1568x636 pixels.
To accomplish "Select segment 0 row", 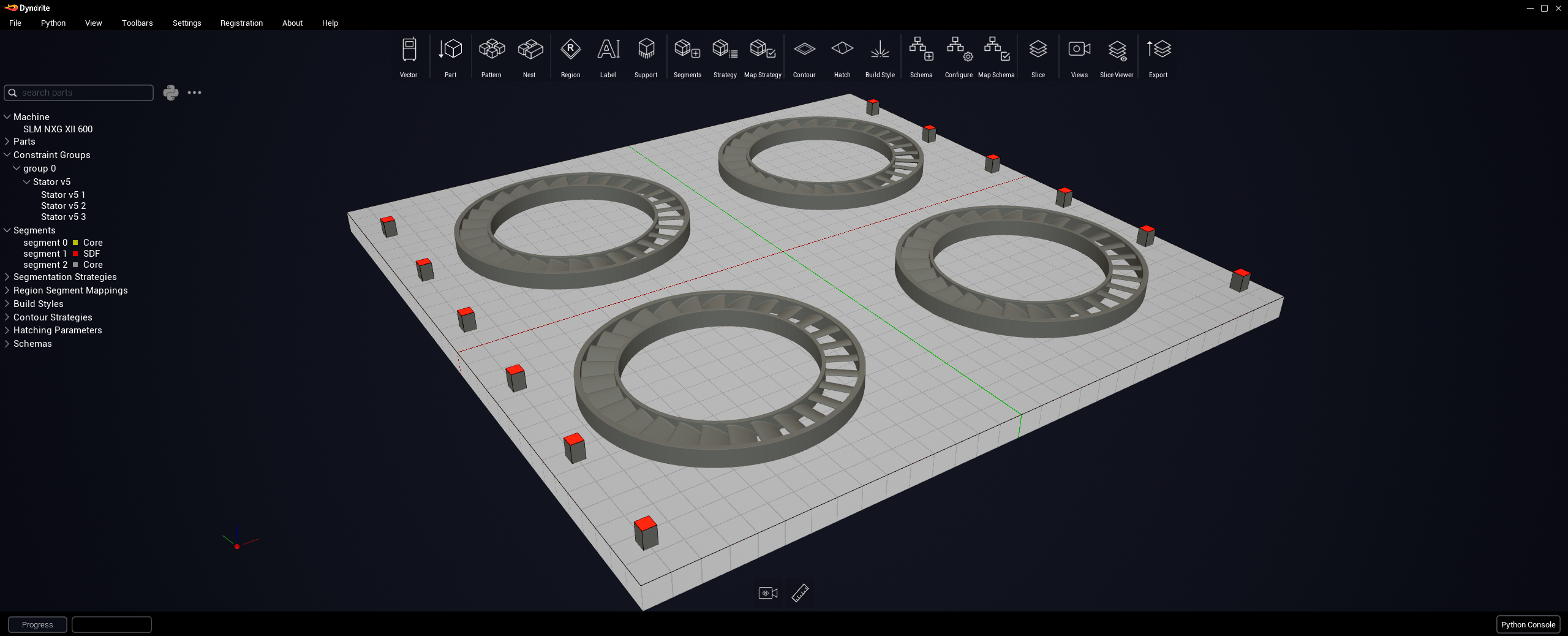I will tap(63, 243).
